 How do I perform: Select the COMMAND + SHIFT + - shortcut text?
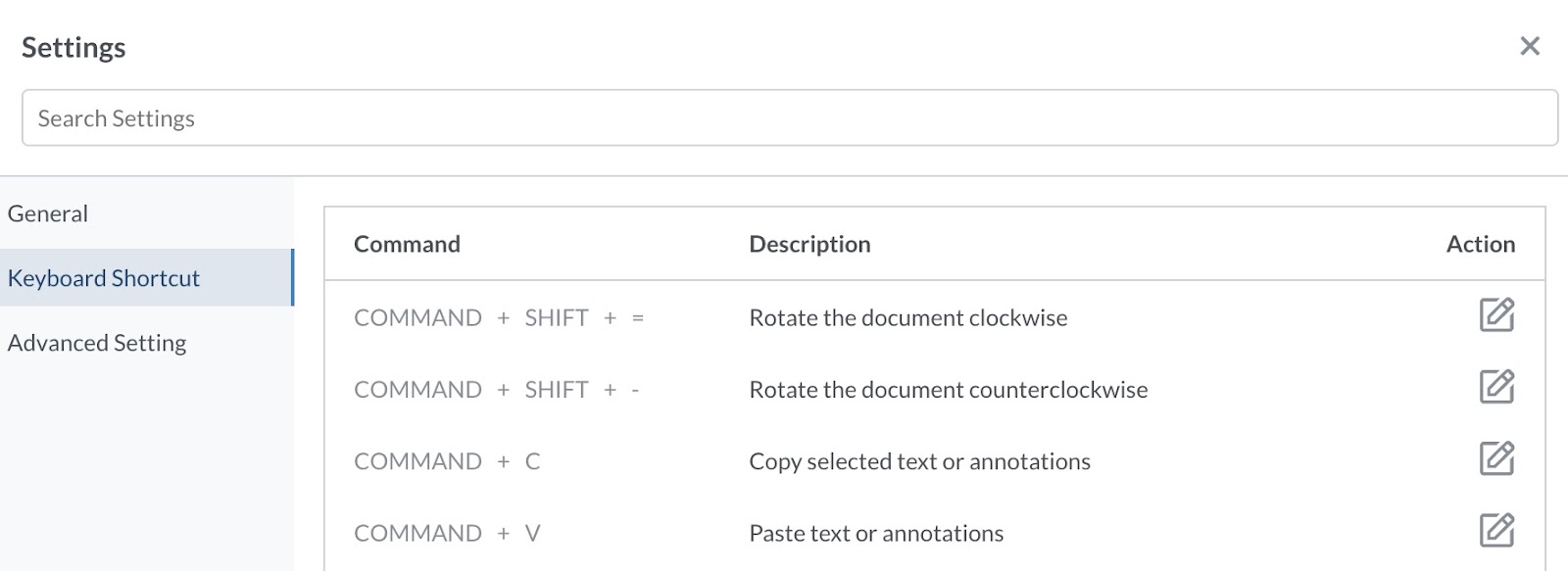coord(497,390)
